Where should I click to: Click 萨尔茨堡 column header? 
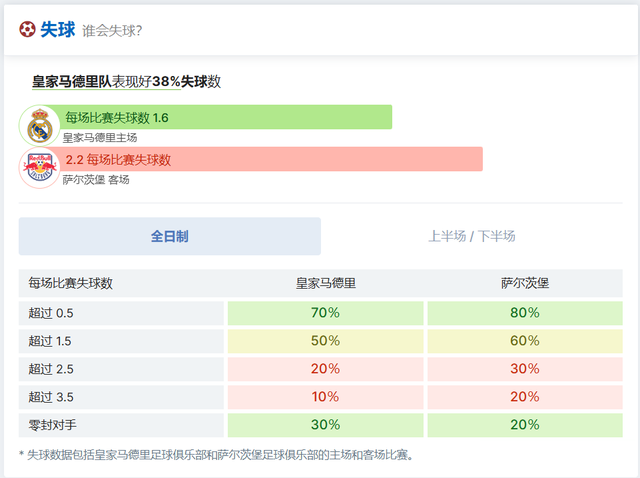[x=525, y=284]
